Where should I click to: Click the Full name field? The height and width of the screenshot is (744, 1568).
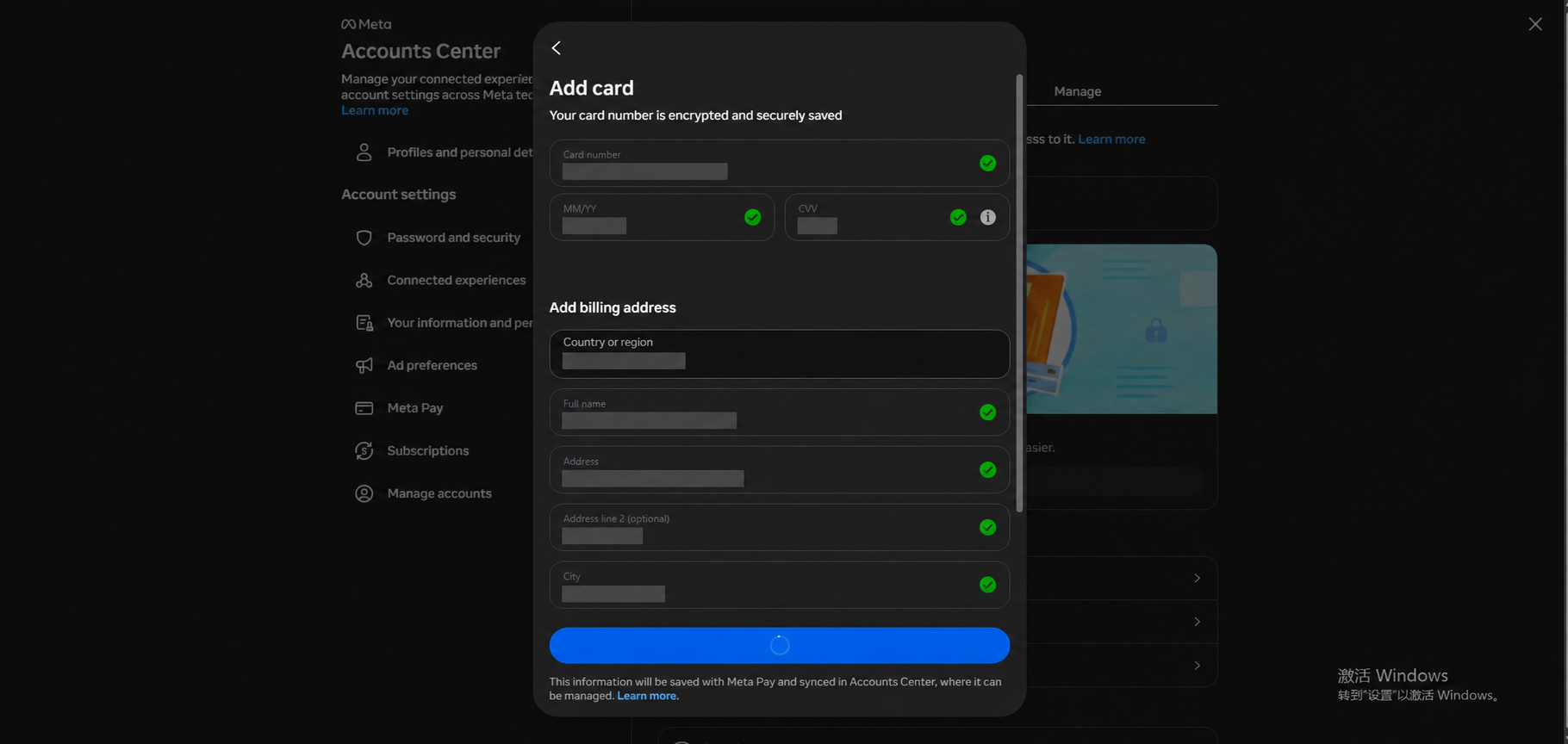pos(780,412)
